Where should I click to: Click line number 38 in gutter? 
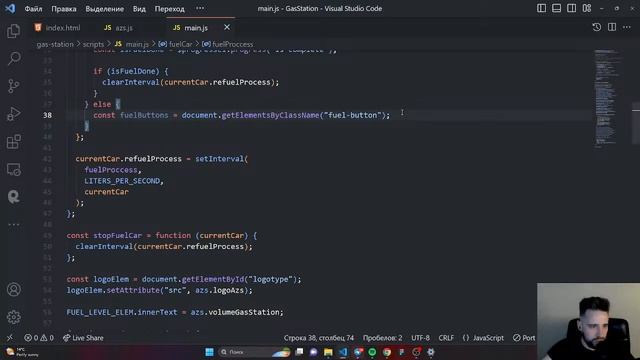(x=47, y=115)
